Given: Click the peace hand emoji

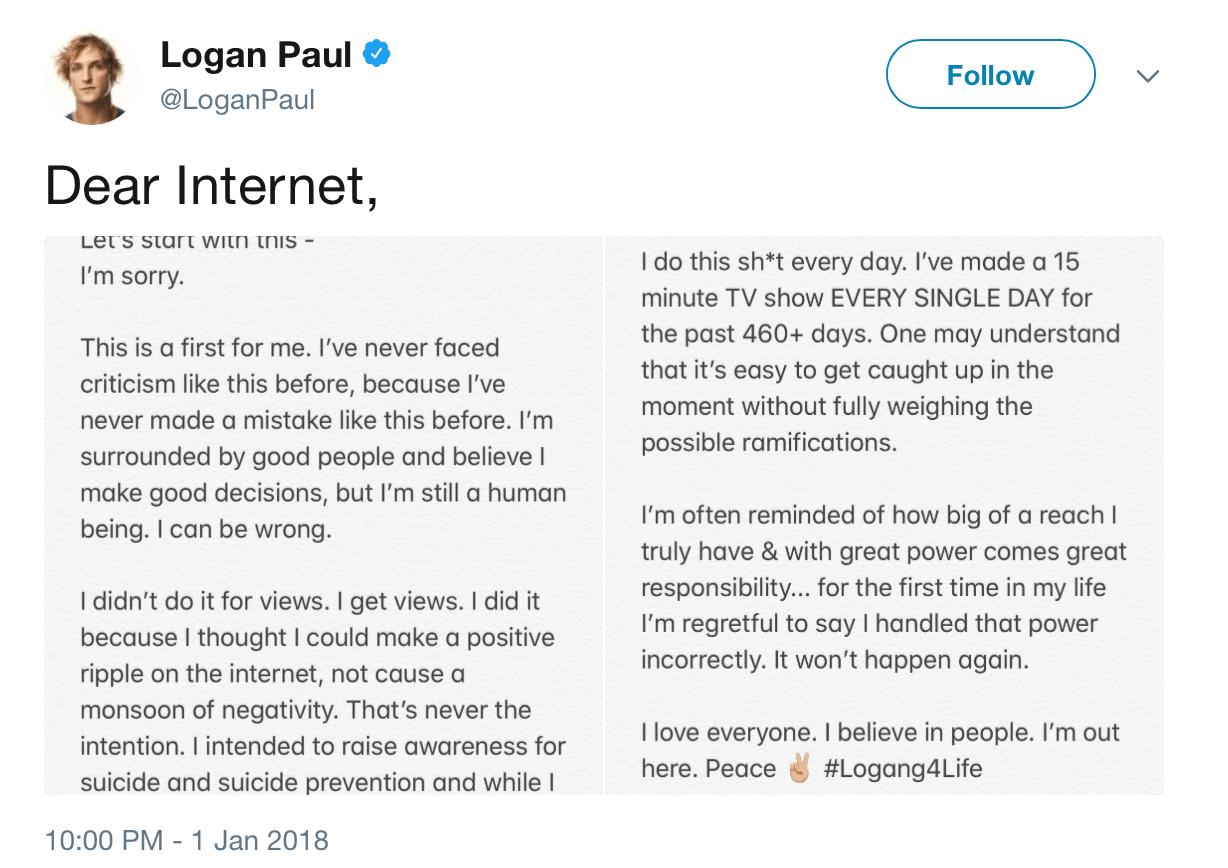Looking at the screenshot, I should tap(799, 769).
